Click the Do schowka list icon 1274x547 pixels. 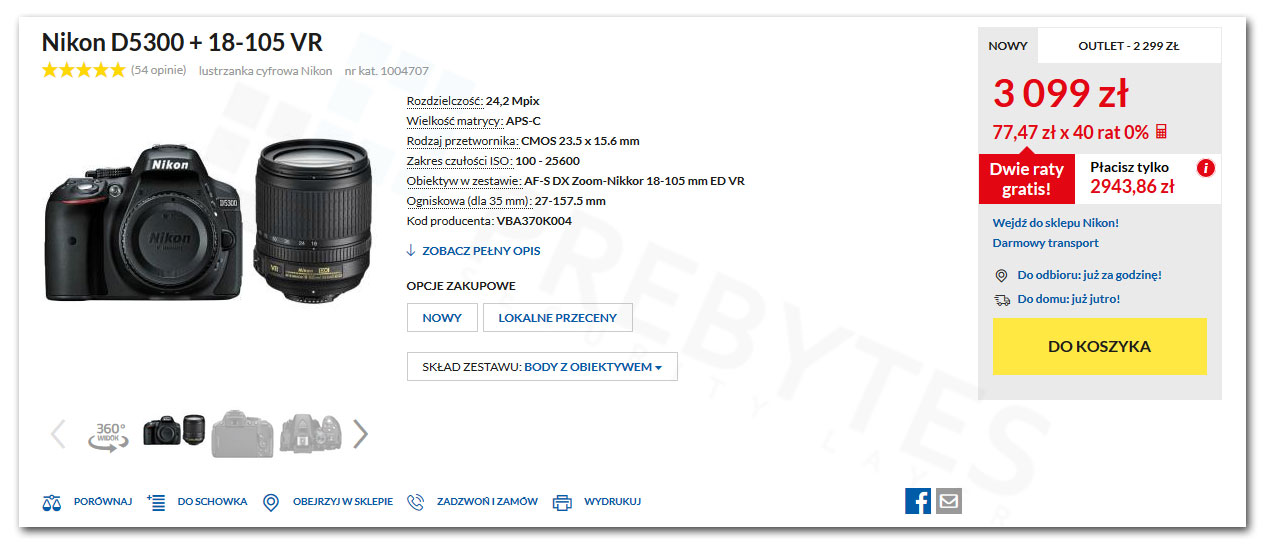[156, 502]
